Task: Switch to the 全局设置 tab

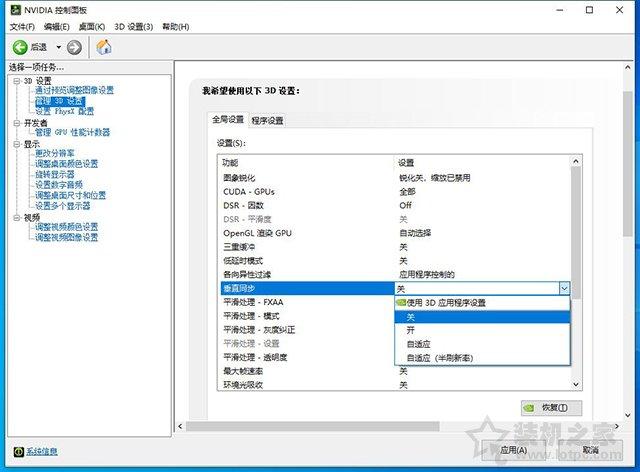Action: (228, 120)
